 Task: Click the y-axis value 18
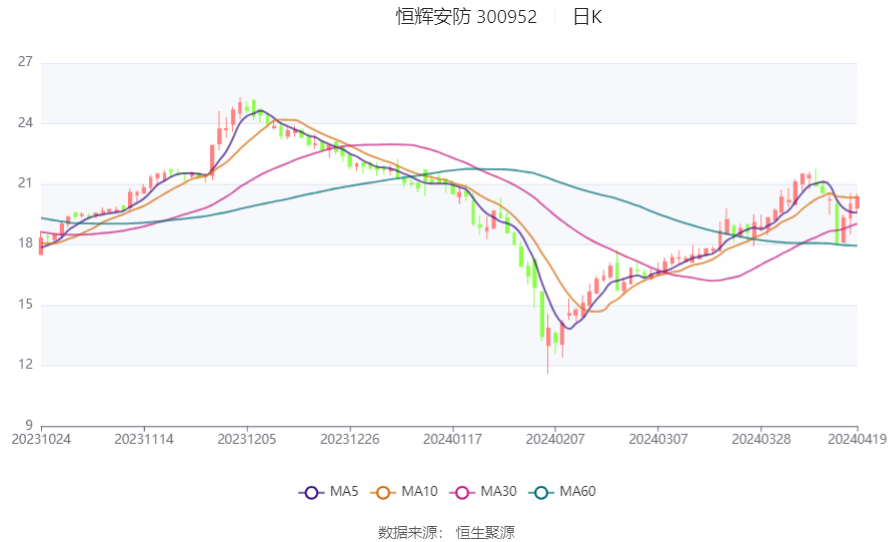(25, 243)
